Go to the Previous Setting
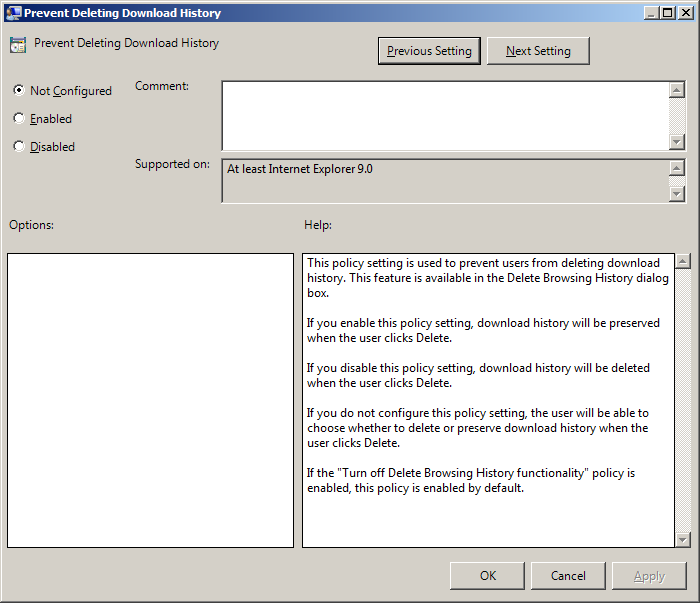 [x=430, y=51]
